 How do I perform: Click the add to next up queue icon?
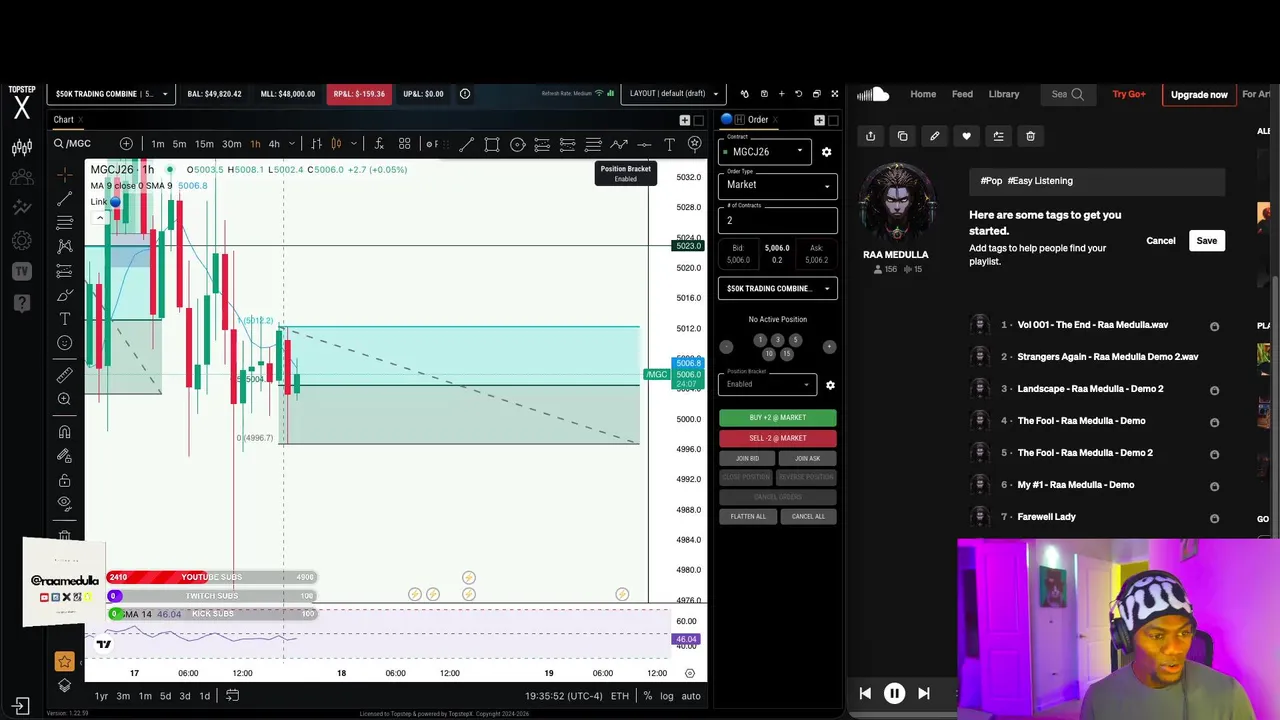(x=998, y=136)
